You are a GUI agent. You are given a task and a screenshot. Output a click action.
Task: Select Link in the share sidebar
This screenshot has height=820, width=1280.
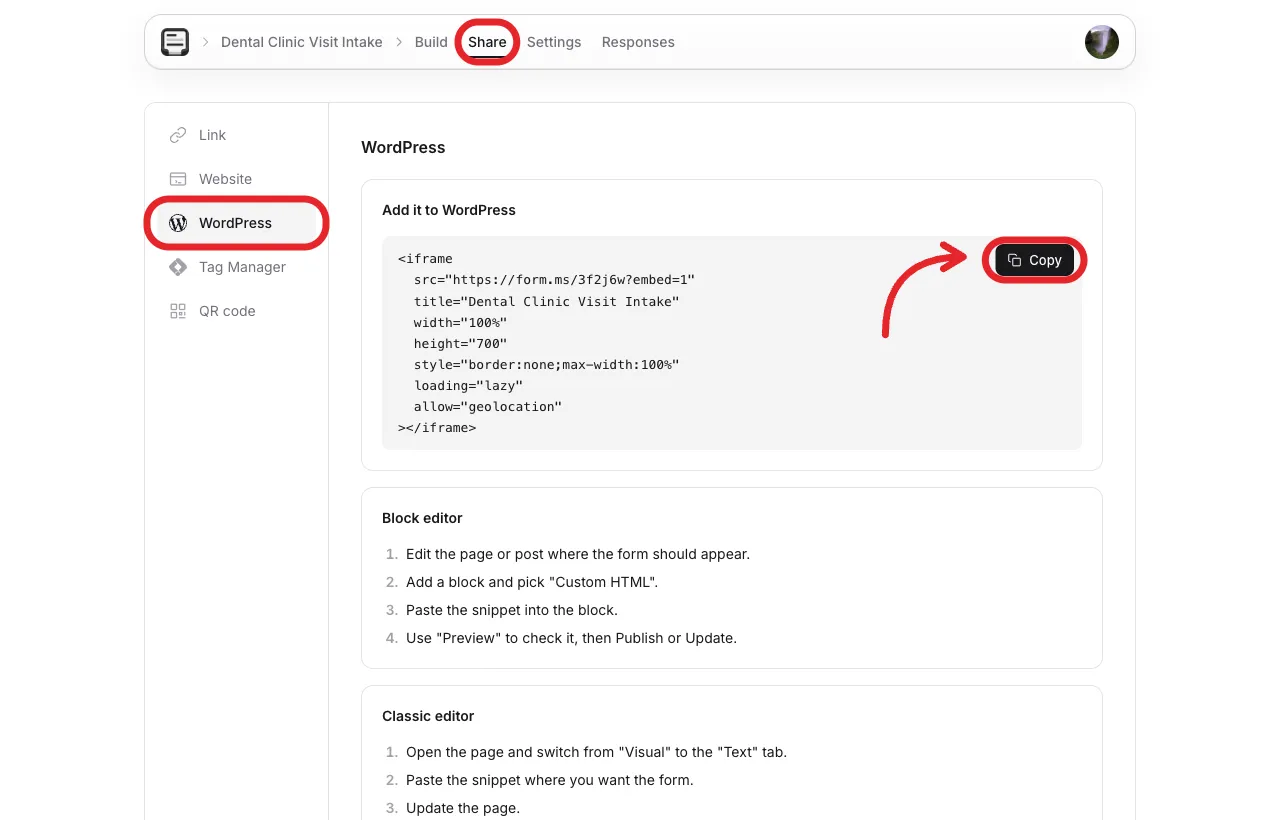[x=236, y=135]
